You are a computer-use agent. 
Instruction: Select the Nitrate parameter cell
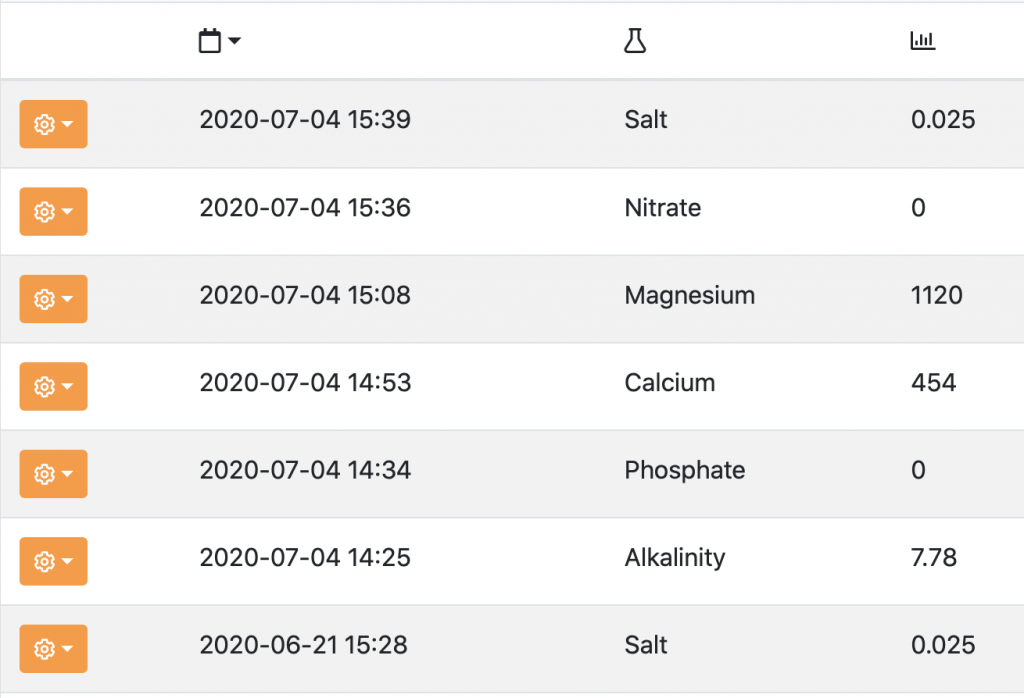[662, 208]
